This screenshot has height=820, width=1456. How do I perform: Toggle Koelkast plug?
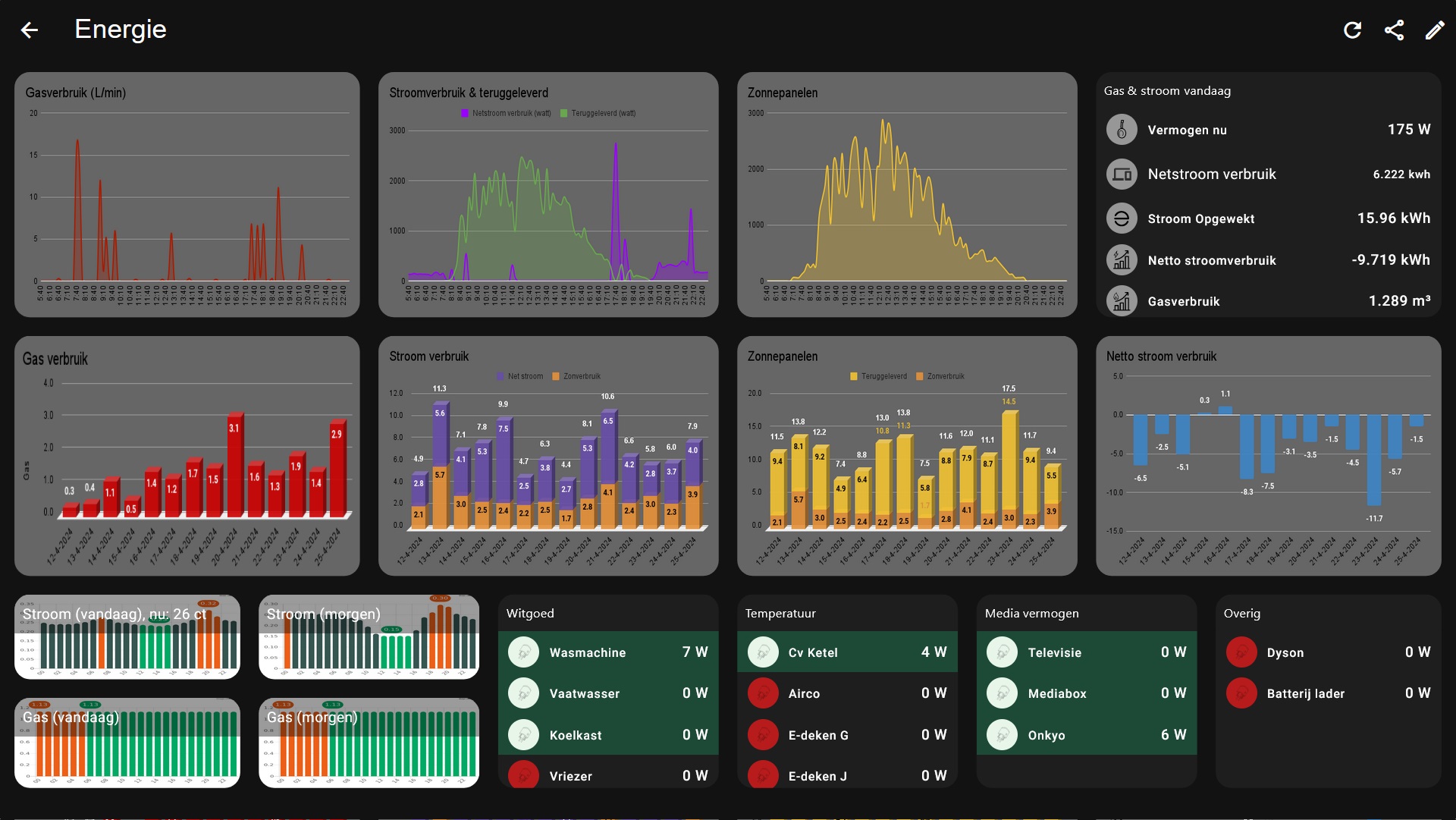pos(523,735)
